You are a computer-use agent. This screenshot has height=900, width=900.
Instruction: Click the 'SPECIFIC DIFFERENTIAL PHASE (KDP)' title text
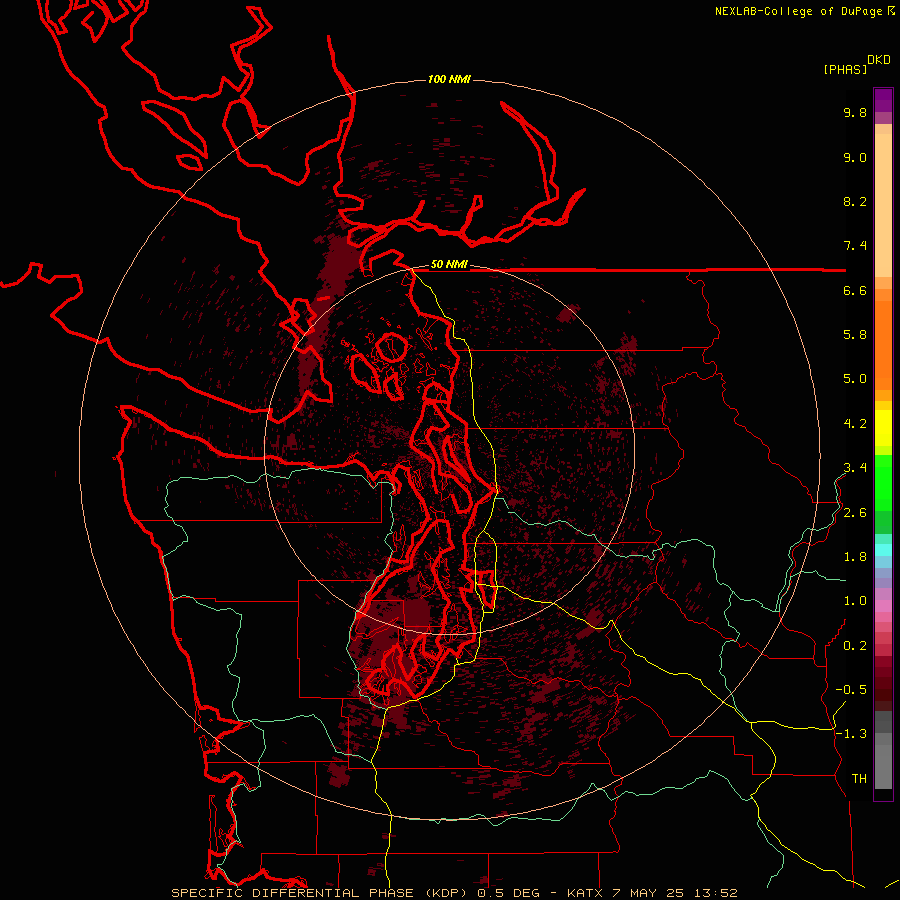click(x=319, y=893)
